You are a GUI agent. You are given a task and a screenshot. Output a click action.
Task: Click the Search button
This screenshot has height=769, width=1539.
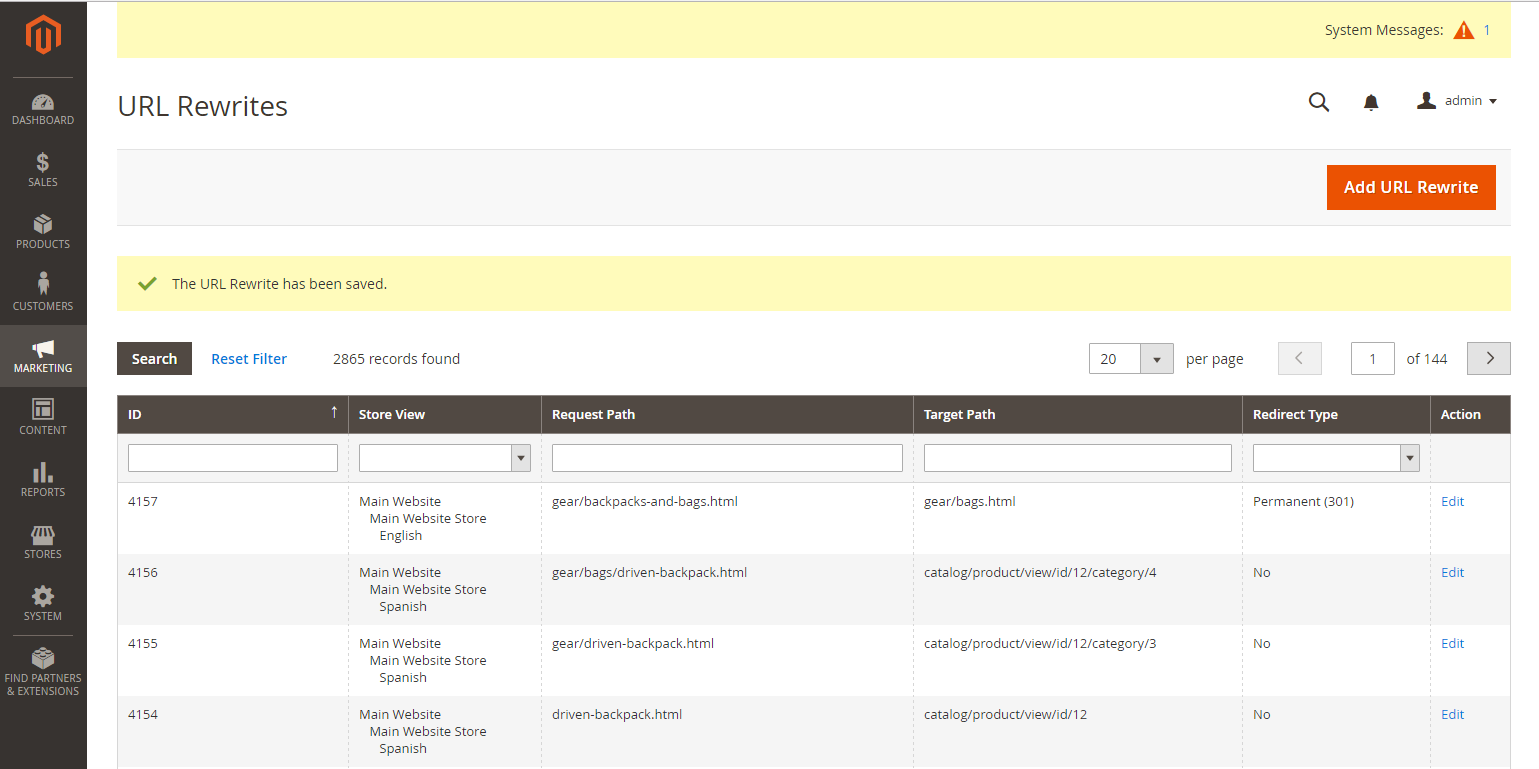point(154,359)
